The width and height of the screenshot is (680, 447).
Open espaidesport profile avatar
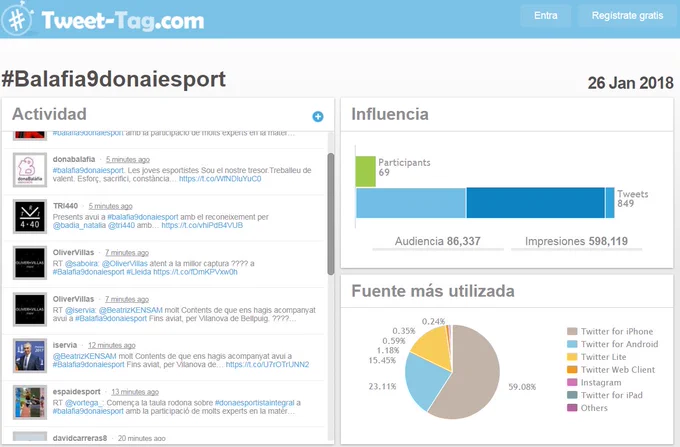pos(30,402)
